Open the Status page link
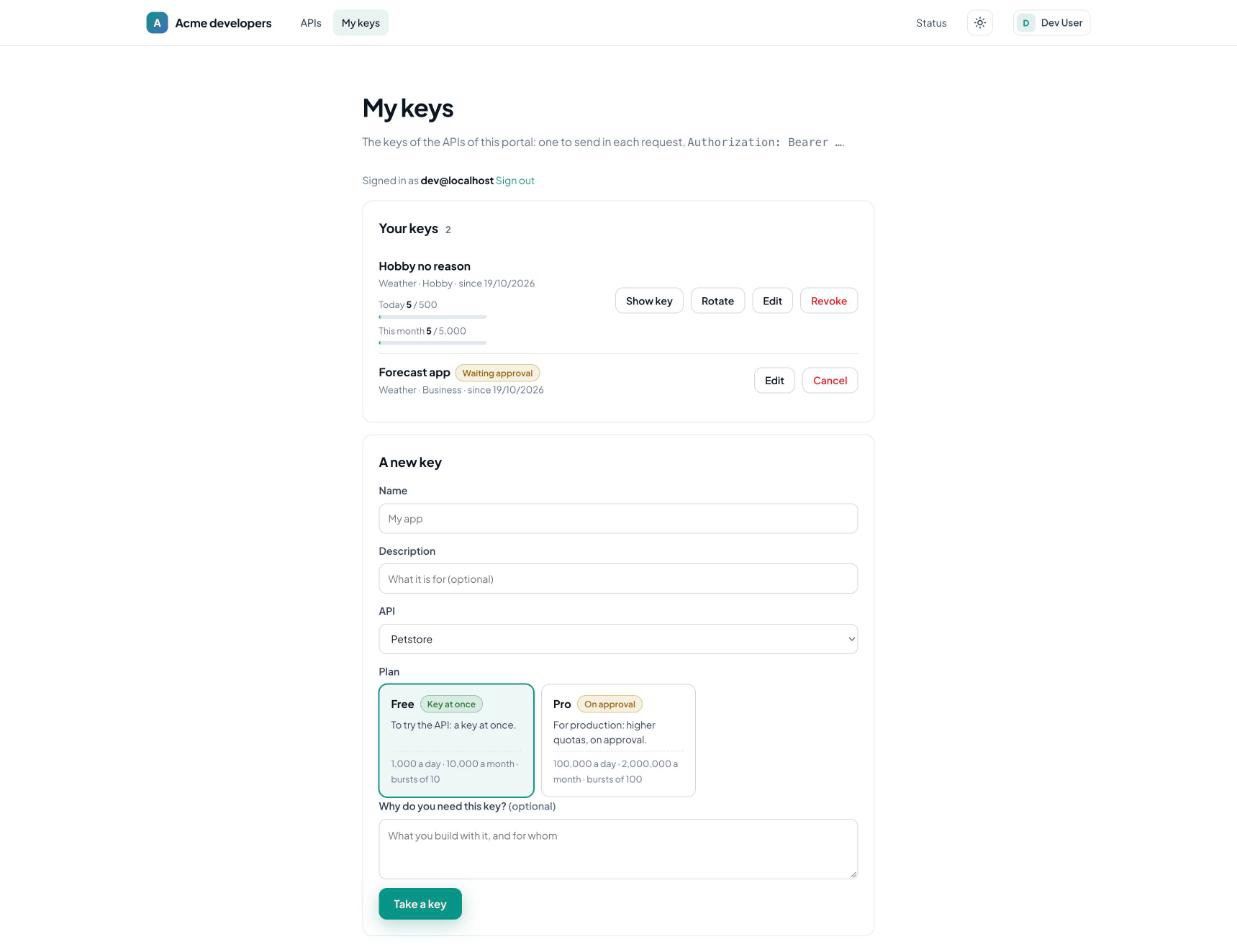 [x=931, y=23]
